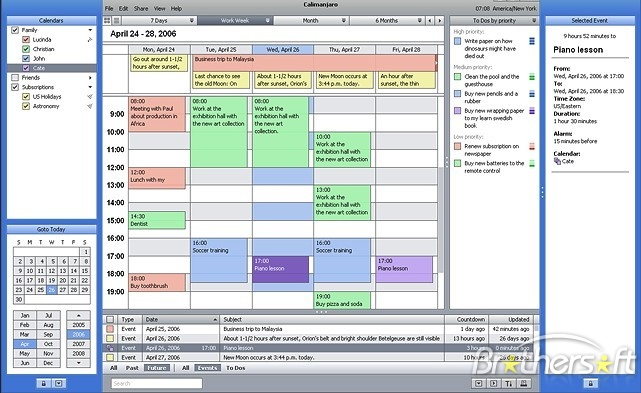Viewport: 641px width, 393px height.
Task: Sort event list by Date column
Action: [180, 319]
